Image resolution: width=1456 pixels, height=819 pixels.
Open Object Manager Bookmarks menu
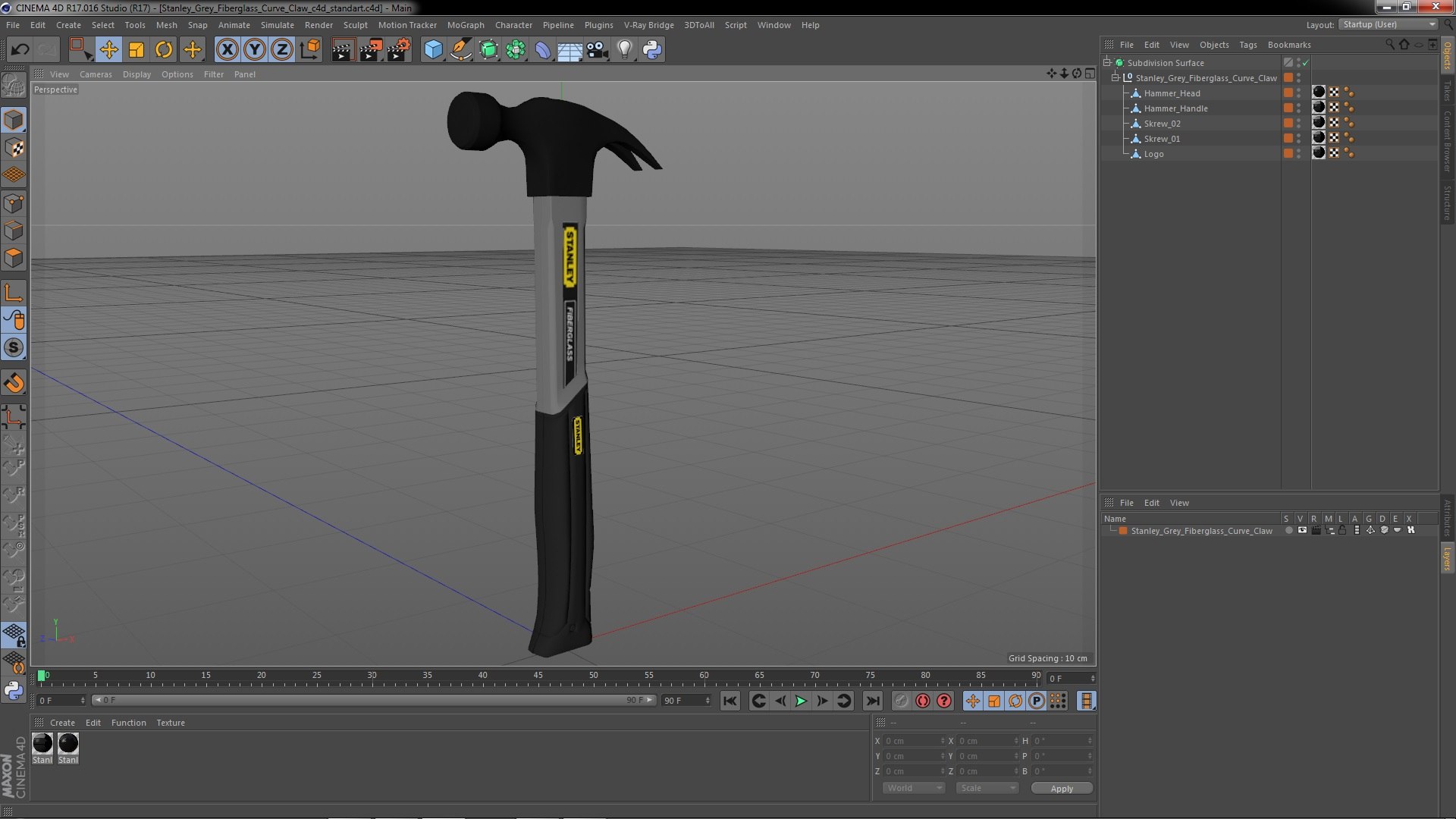(x=1289, y=45)
